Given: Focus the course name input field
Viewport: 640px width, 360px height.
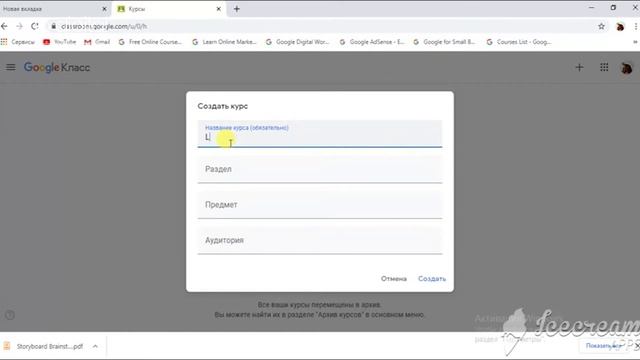Looking at the screenshot, I should point(320,134).
